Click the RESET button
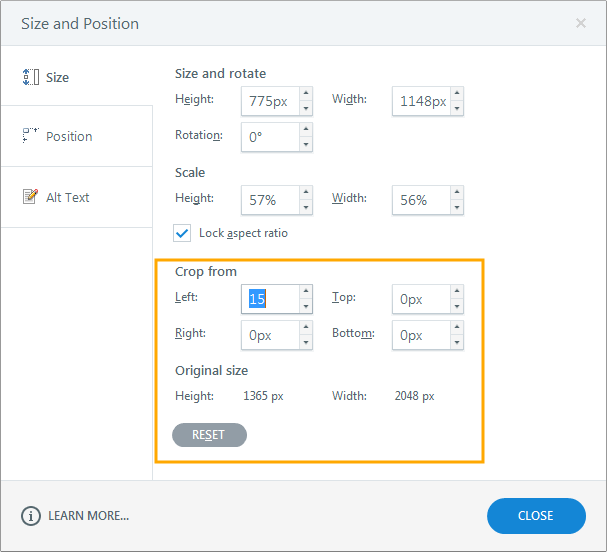This screenshot has width=607, height=552. coord(209,435)
